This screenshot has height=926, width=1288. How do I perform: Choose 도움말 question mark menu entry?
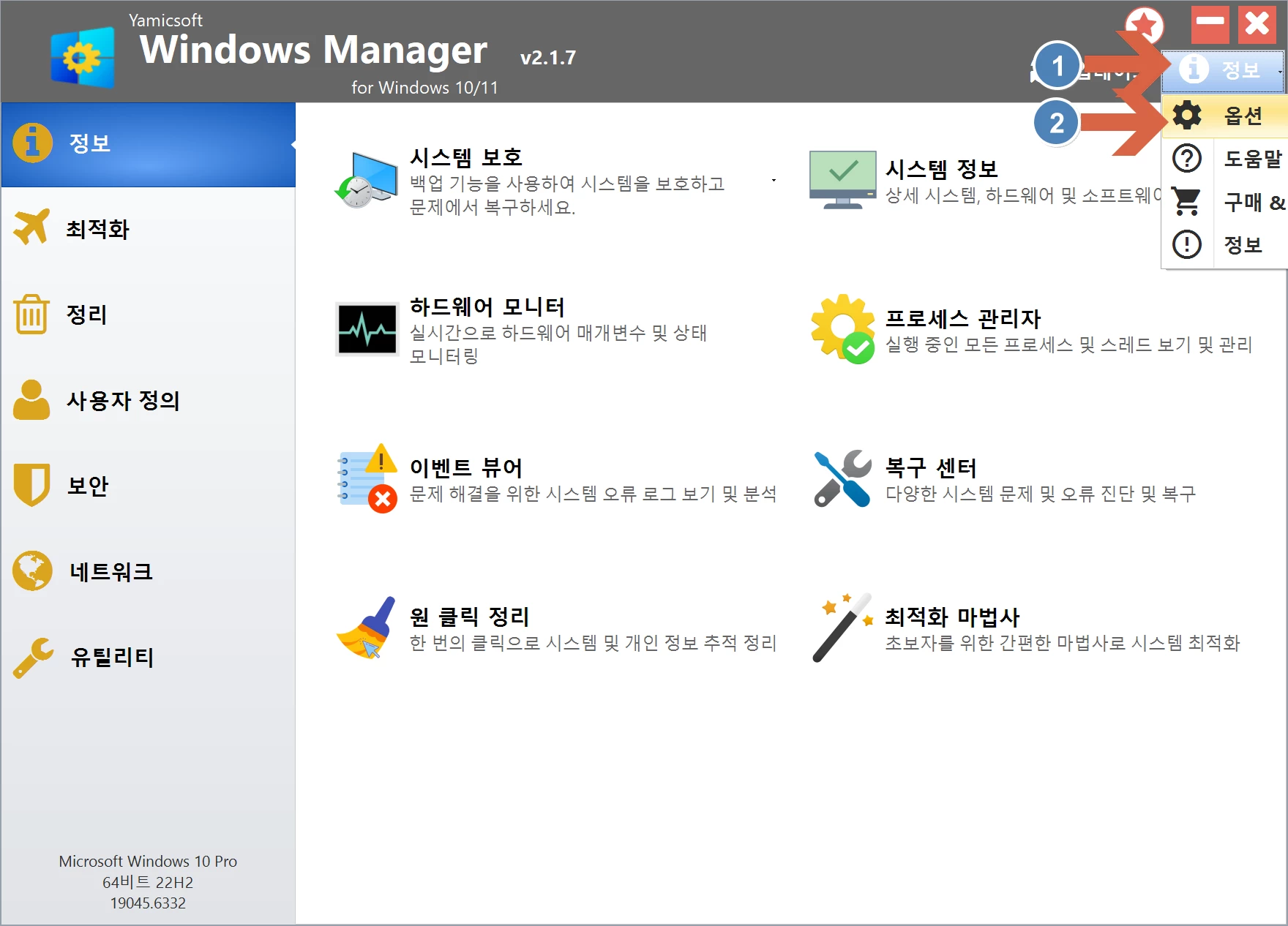1224,159
